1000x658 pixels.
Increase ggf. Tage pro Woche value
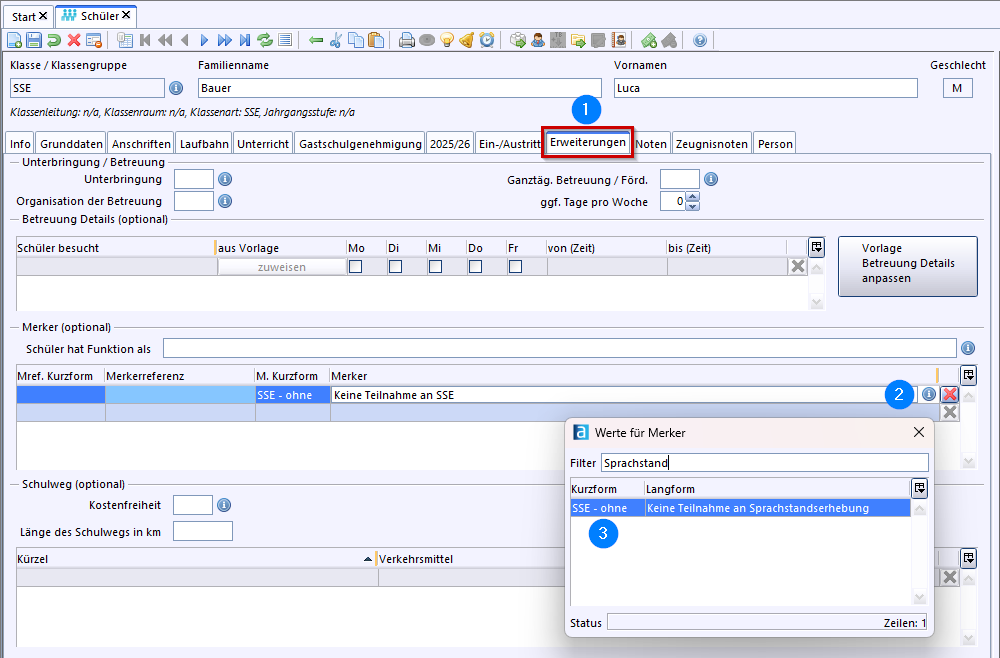(693, 197)
